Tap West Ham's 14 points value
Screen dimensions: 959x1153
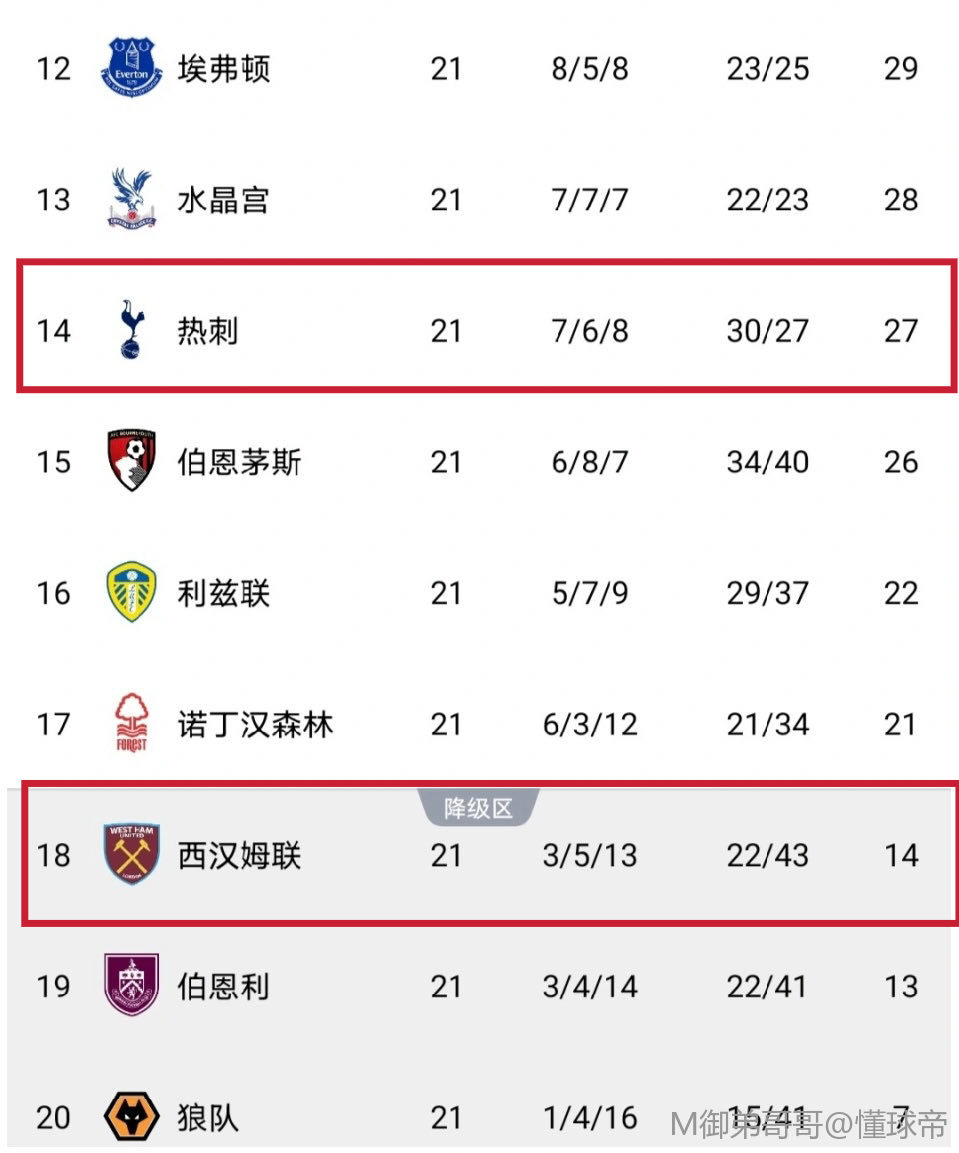click(x=900, y=855)
